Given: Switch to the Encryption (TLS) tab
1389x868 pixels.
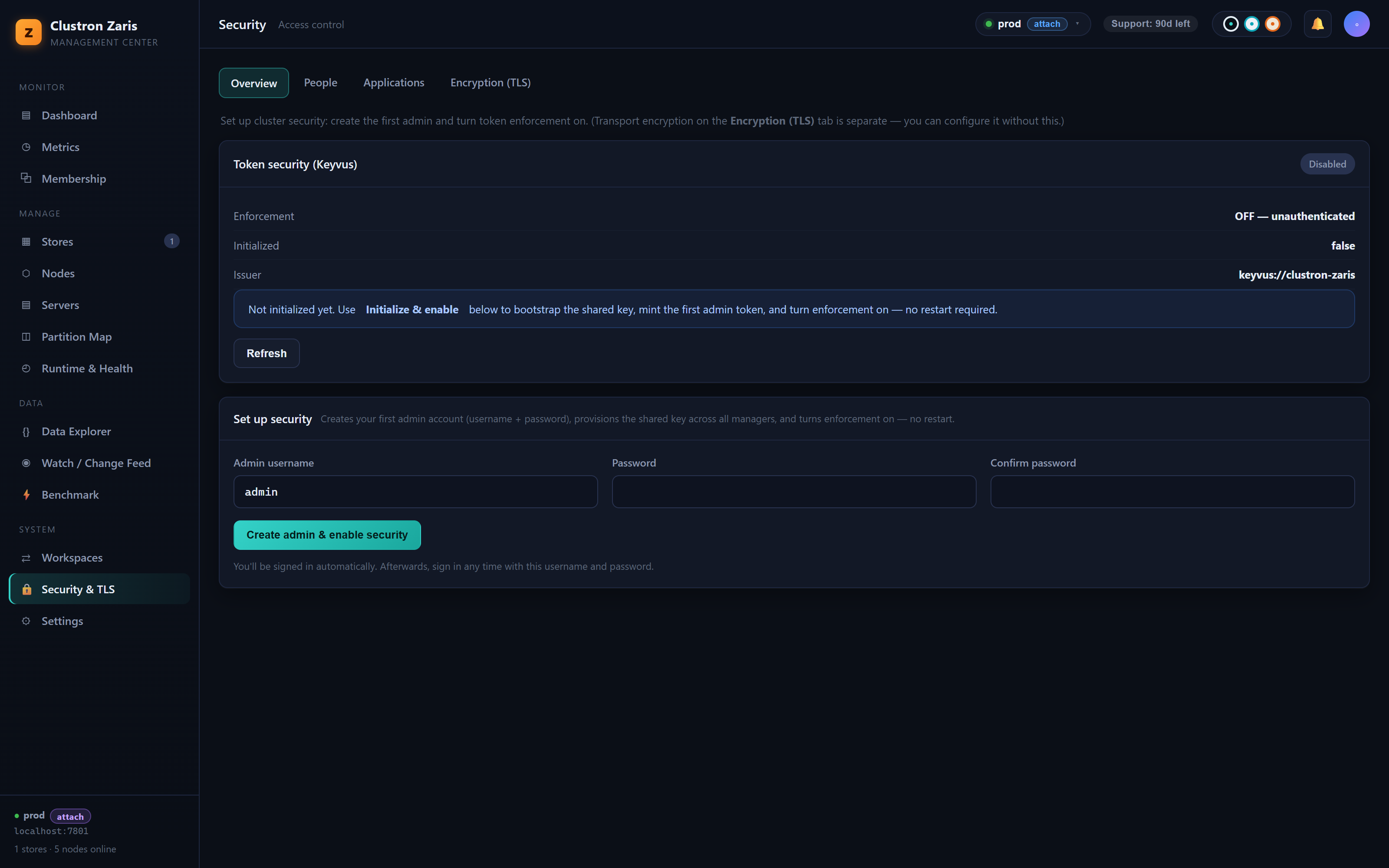Looking at the screenshot, I should click(490, 82).
